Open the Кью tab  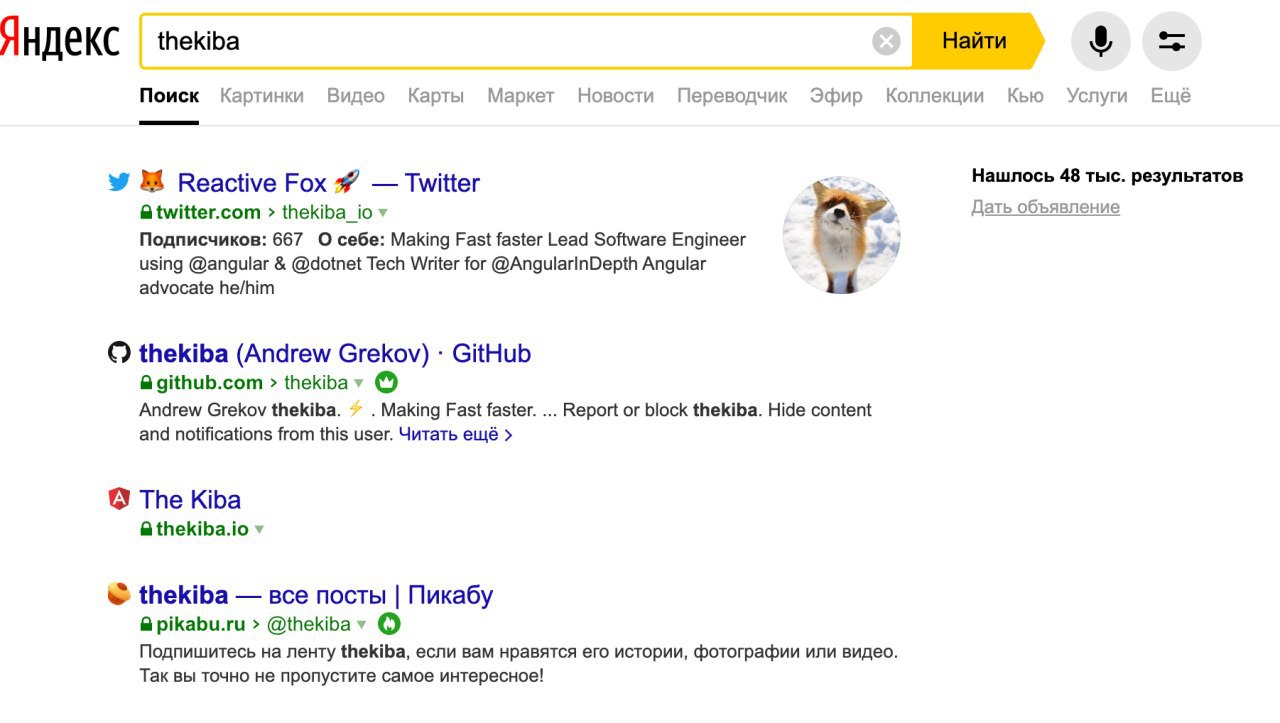click(1025, 96)
